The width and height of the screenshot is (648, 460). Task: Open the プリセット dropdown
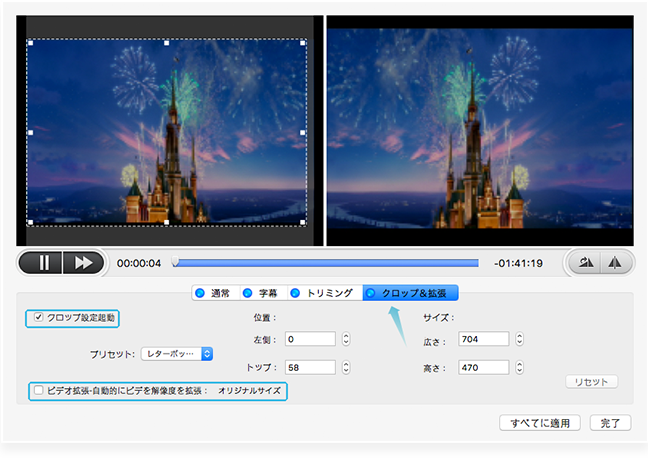click(x=177, y=354)
